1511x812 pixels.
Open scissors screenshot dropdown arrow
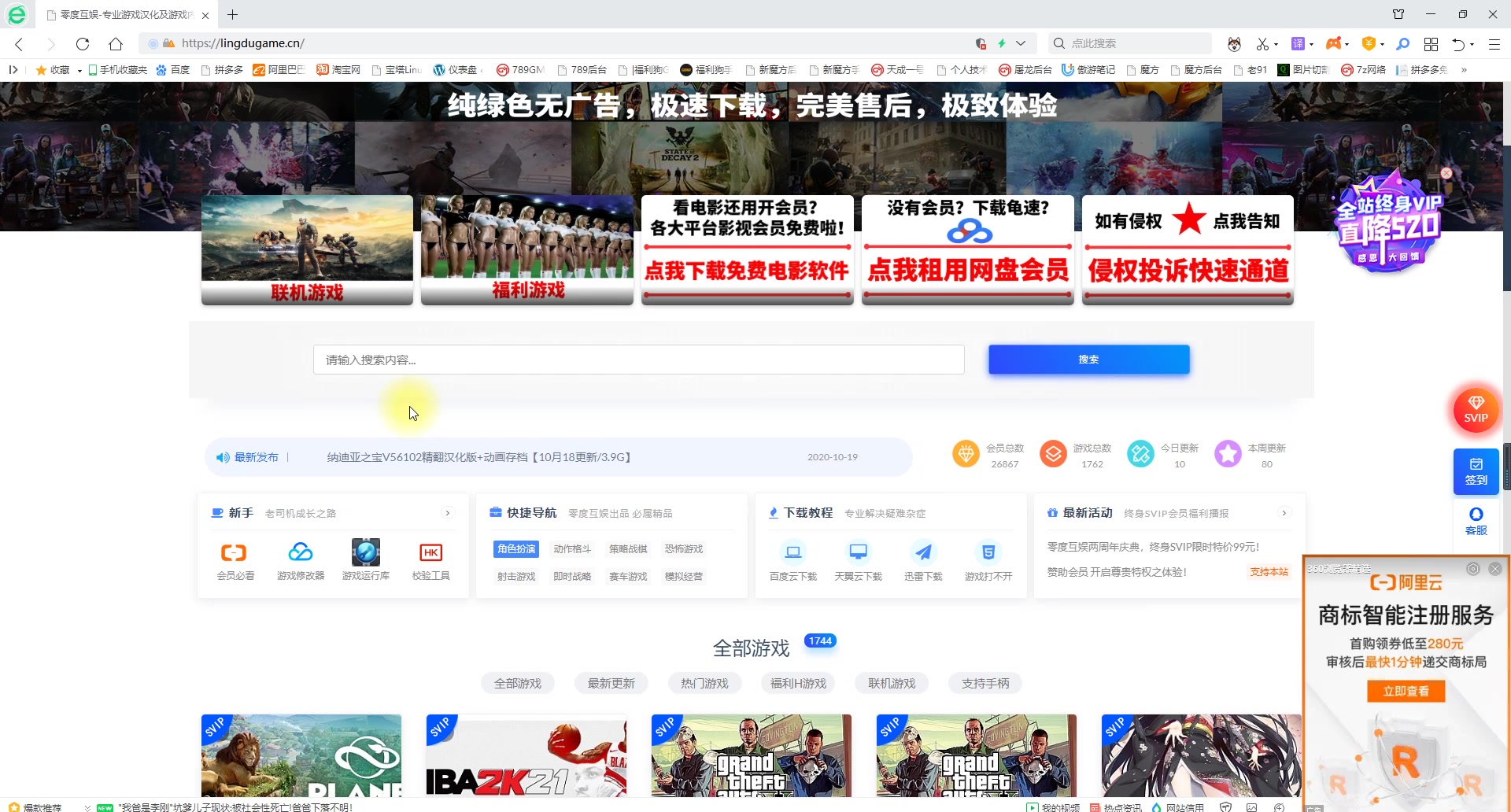point(1276,45)
